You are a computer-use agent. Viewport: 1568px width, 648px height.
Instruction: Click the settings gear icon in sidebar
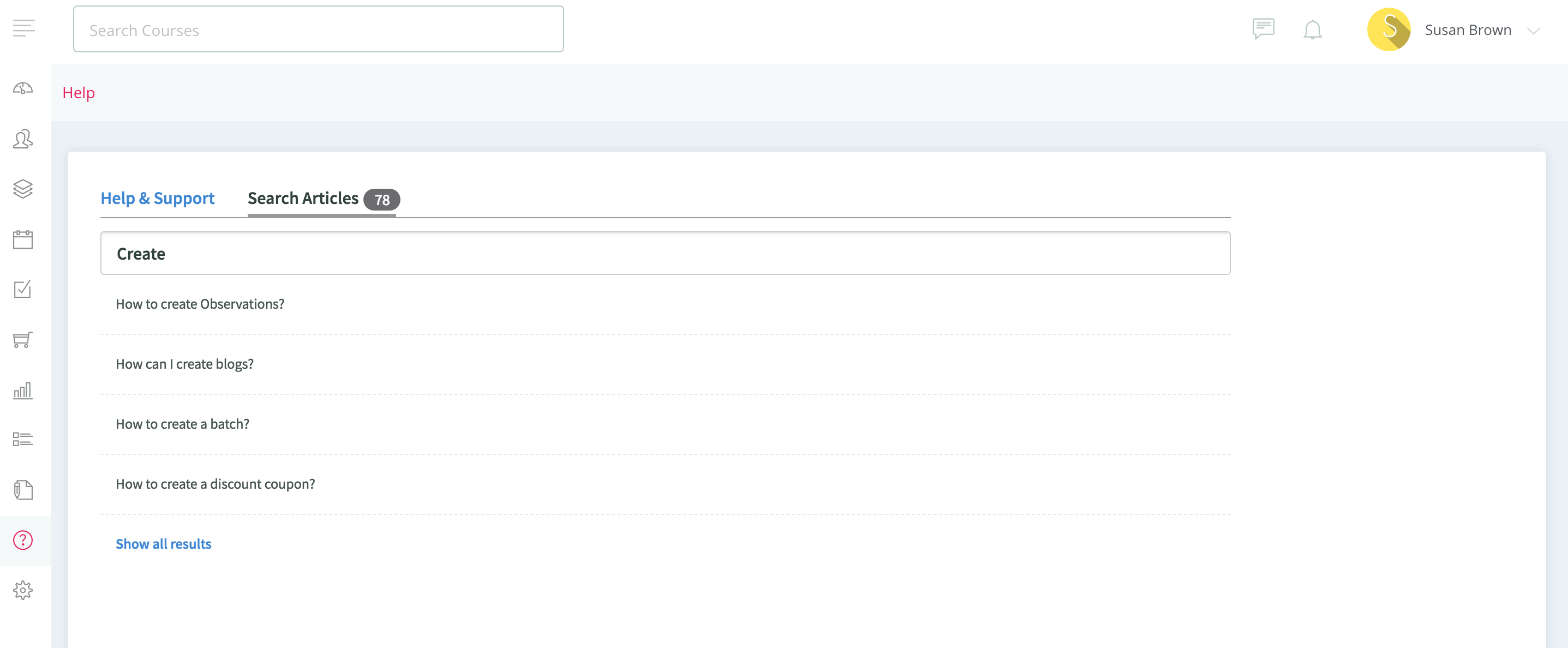point(24,590)
